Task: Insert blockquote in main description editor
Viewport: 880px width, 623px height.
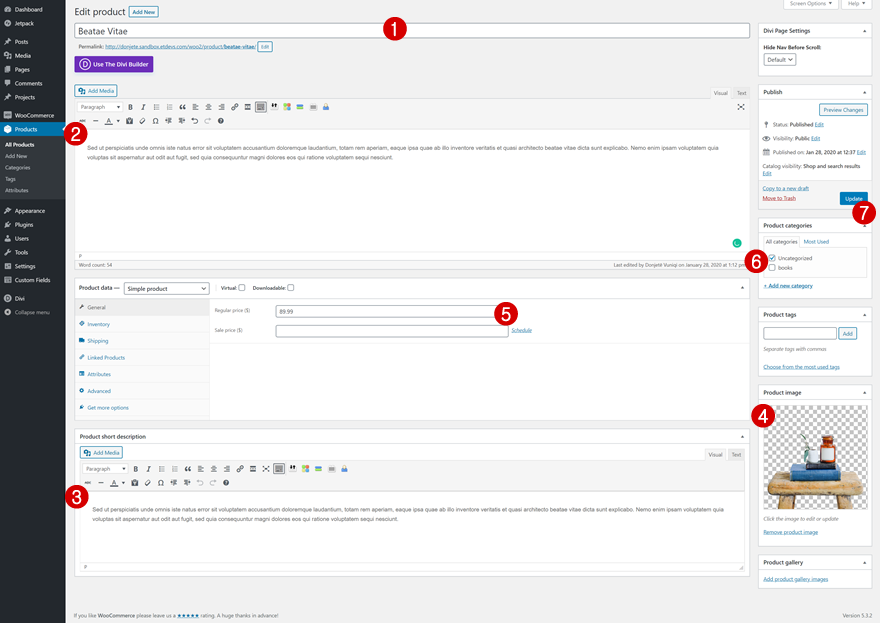Action: 182,107
